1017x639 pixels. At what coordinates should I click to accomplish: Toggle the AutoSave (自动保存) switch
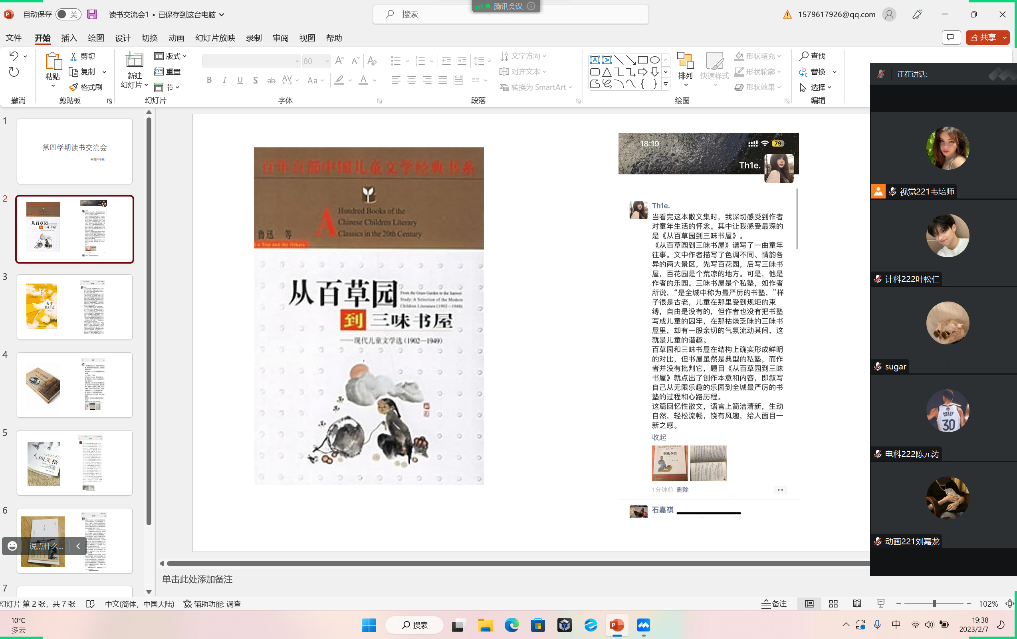(68, 14)
